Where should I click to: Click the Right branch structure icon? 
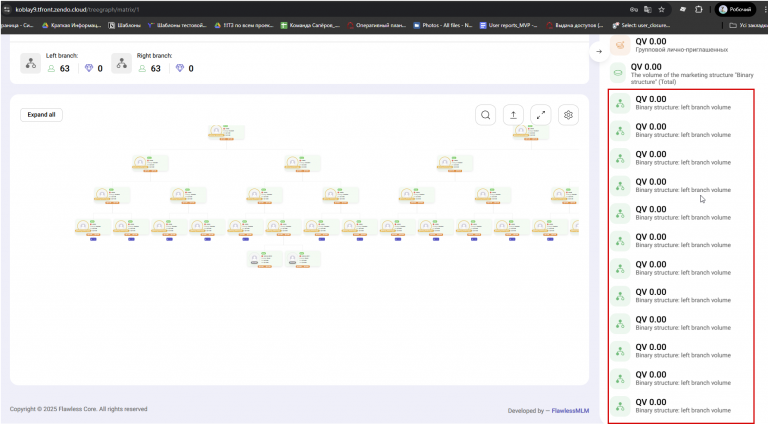click(x=121, y=63)
